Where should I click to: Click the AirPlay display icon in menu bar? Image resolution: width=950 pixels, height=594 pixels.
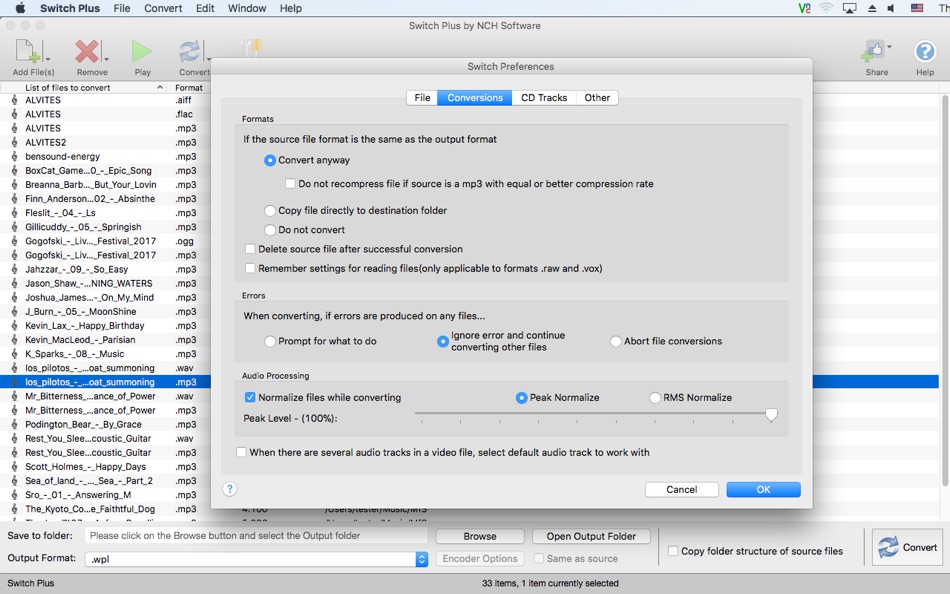point(849,8)
